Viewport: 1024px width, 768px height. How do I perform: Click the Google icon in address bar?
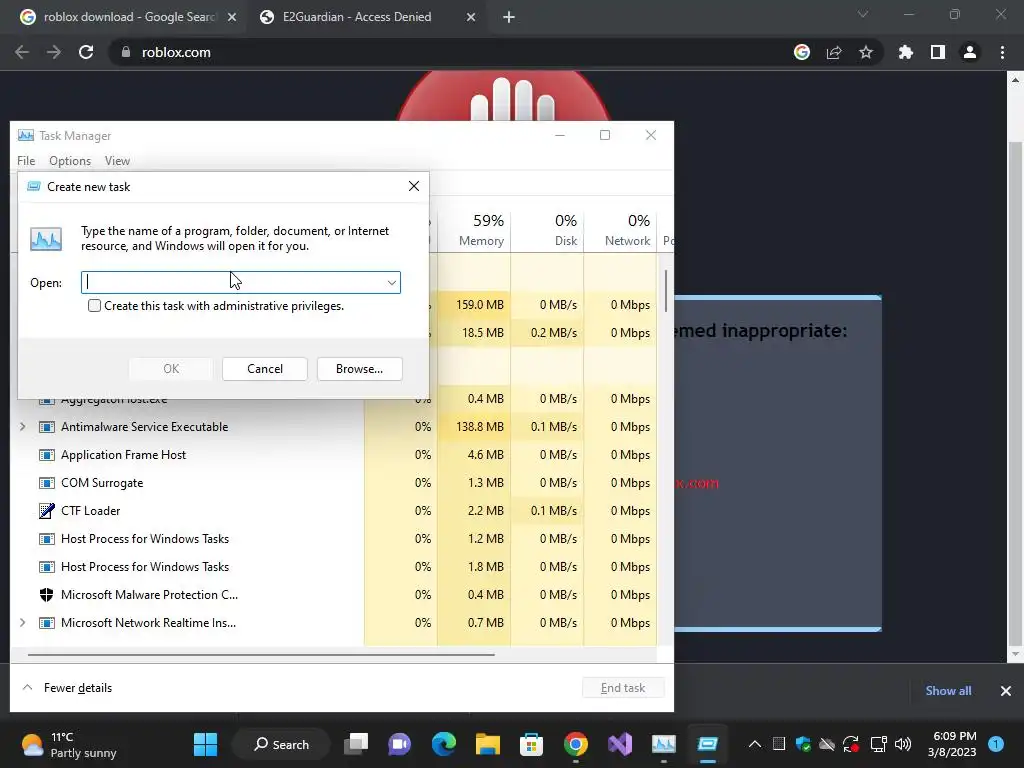click(802, 52)
